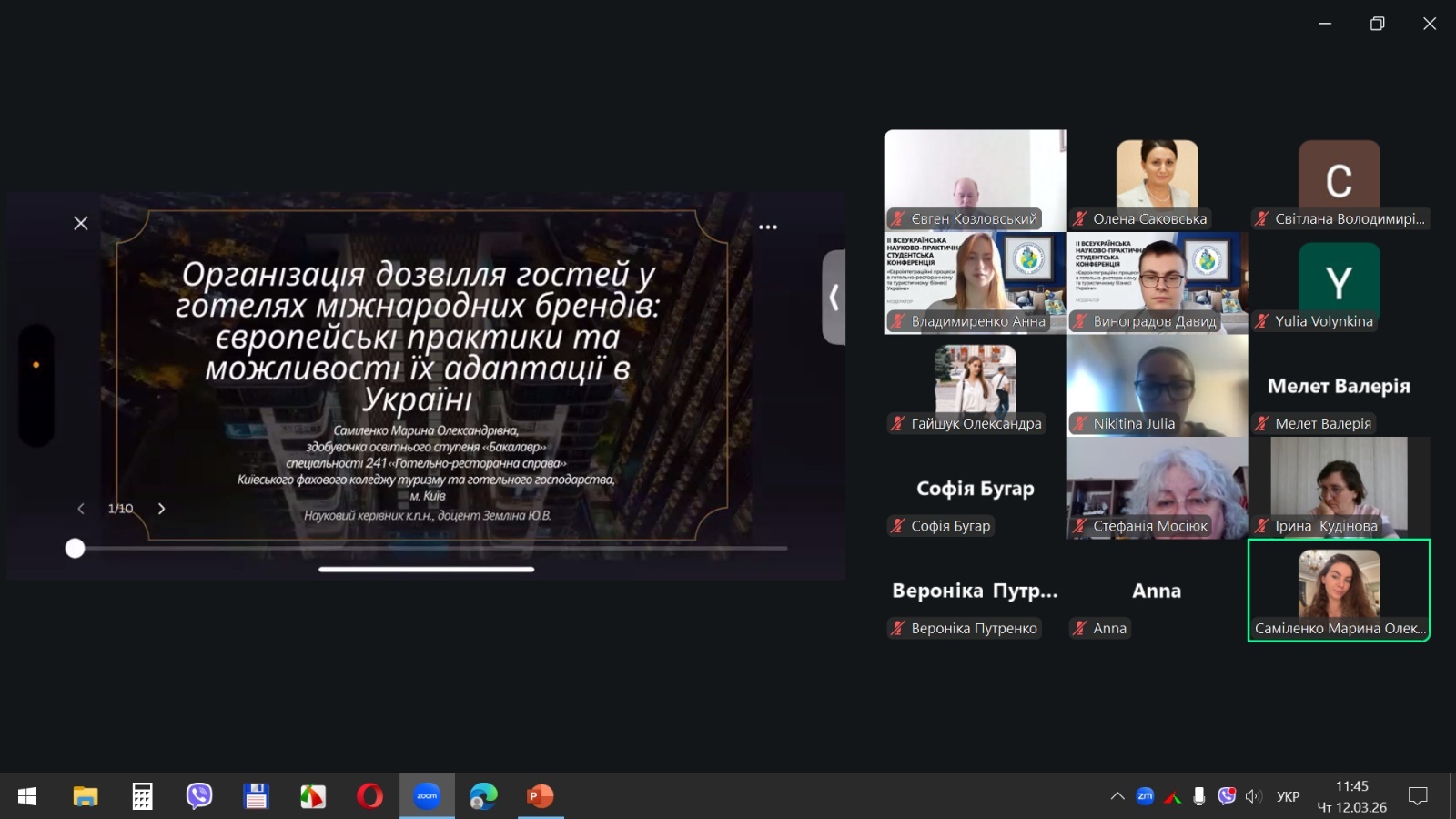Screen dimensions: 1456x819
Task: Go to next slide arrow
Action: [x=162, y=509]
